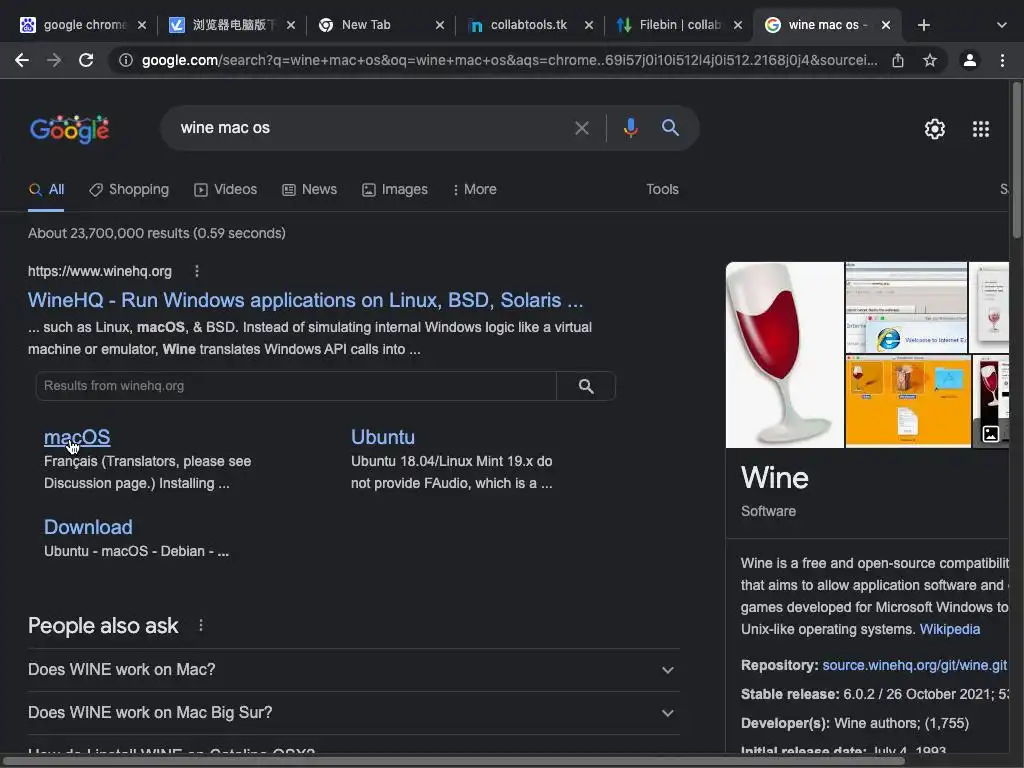Open options for the winehq.org result

(x=197, y=271)
